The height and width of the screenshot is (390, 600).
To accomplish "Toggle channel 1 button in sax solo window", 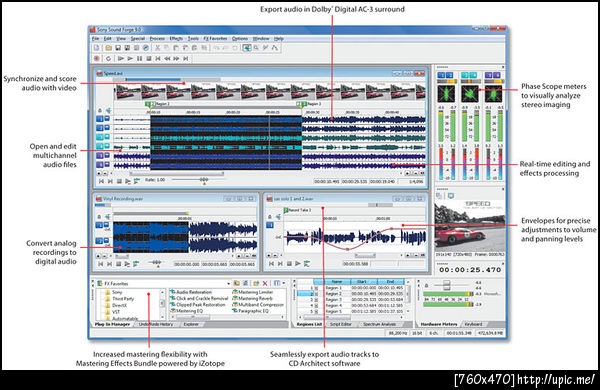I will pyautogui.click(x=270, y=225).
